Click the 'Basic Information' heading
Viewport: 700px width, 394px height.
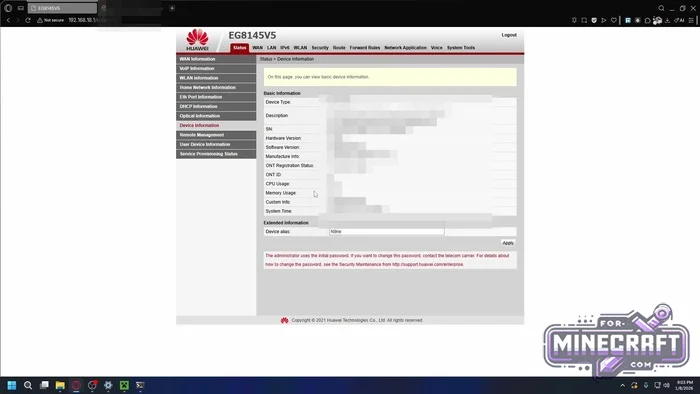click(x=282, y=93)
